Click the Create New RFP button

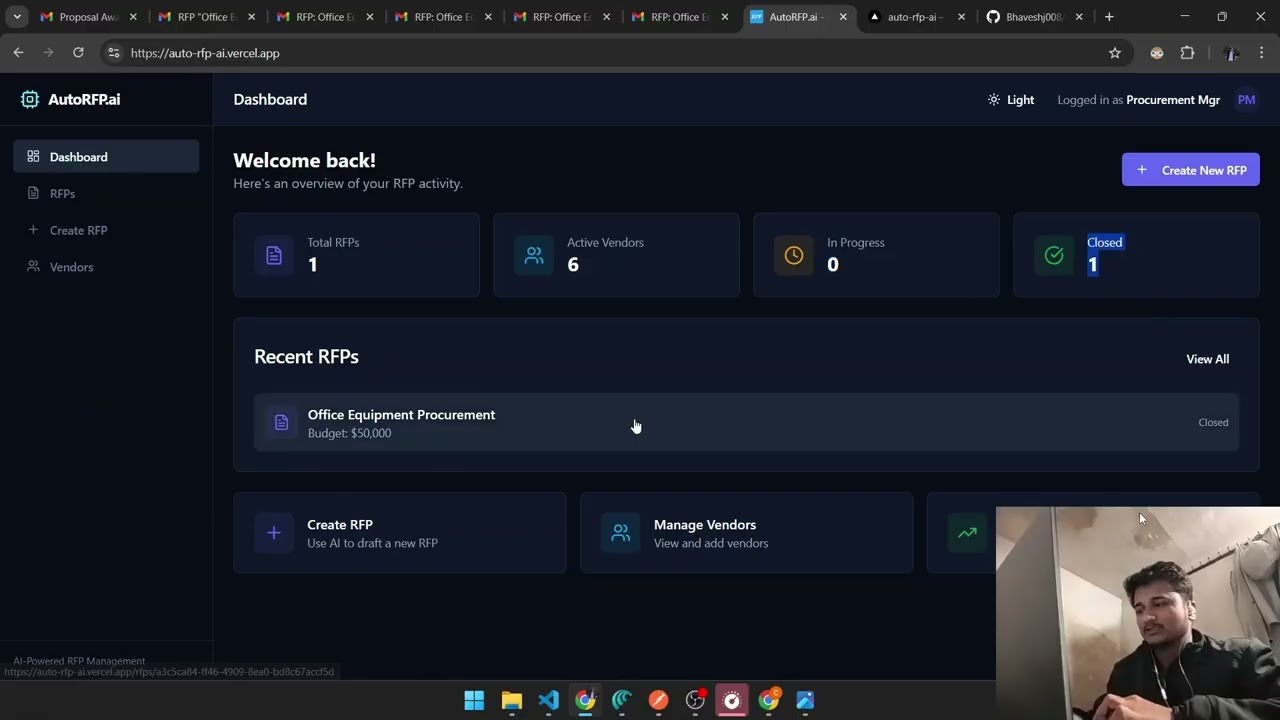1190,170
